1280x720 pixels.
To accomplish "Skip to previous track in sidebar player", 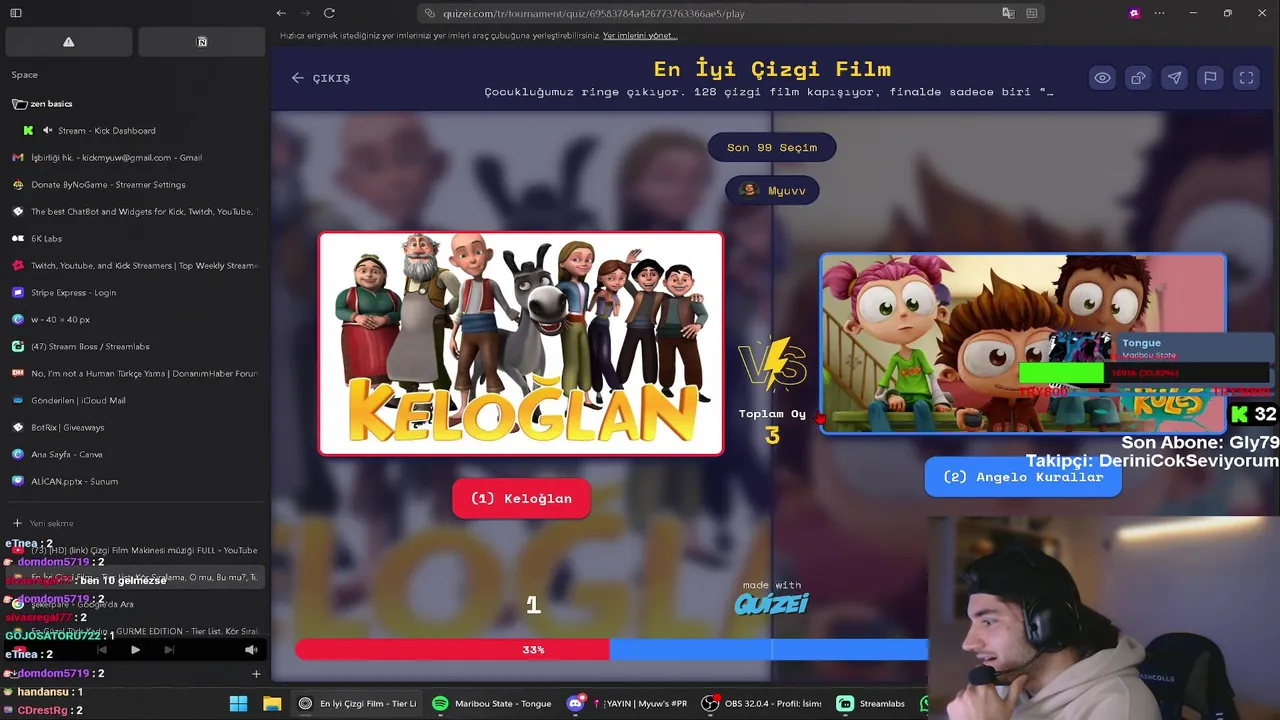I will 102,650.
